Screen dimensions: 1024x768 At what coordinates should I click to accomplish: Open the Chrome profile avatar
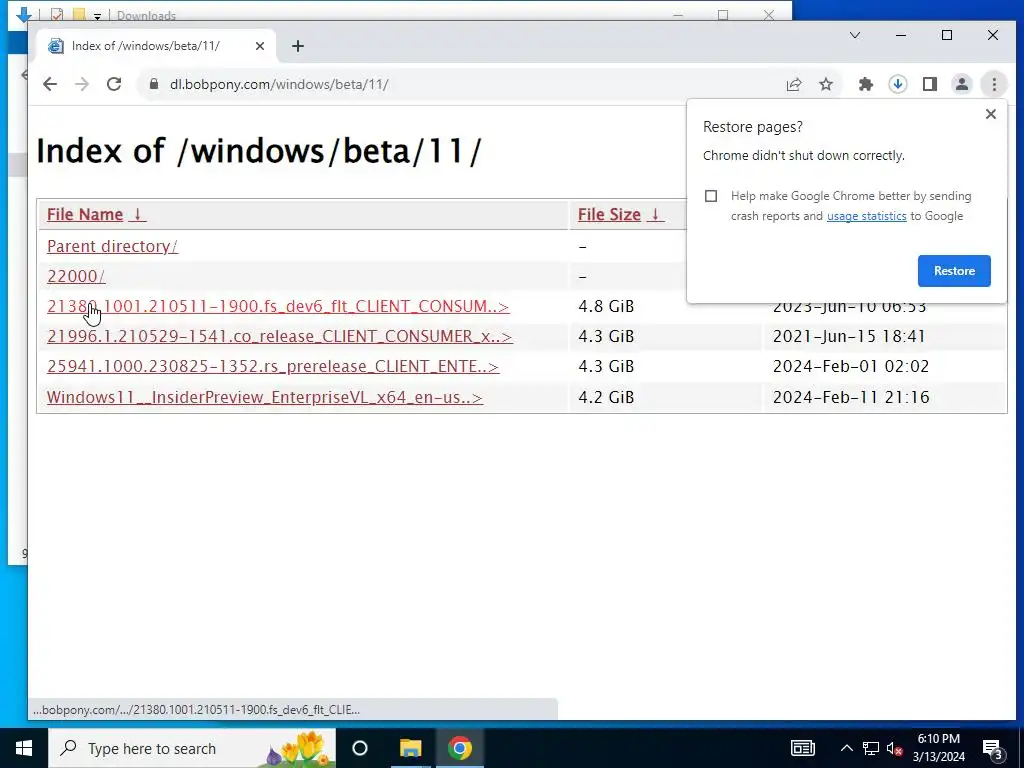coord(962,84)
